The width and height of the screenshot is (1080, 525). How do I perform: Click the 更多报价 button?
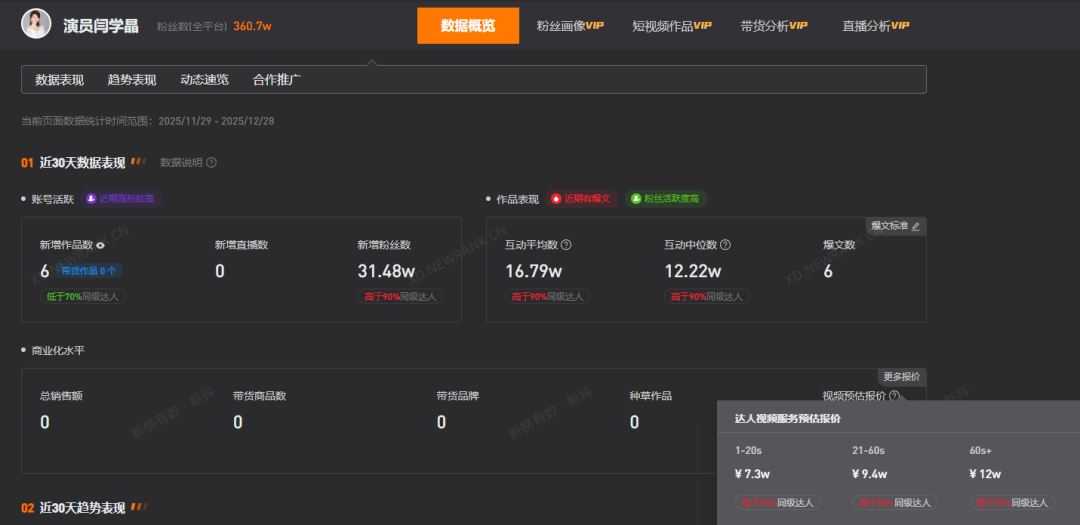tap(901, 377)
